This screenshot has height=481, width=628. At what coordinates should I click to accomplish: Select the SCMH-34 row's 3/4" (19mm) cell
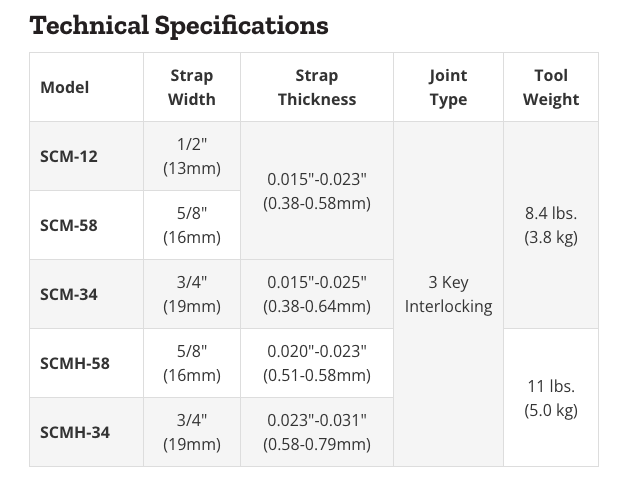[192, 432]
